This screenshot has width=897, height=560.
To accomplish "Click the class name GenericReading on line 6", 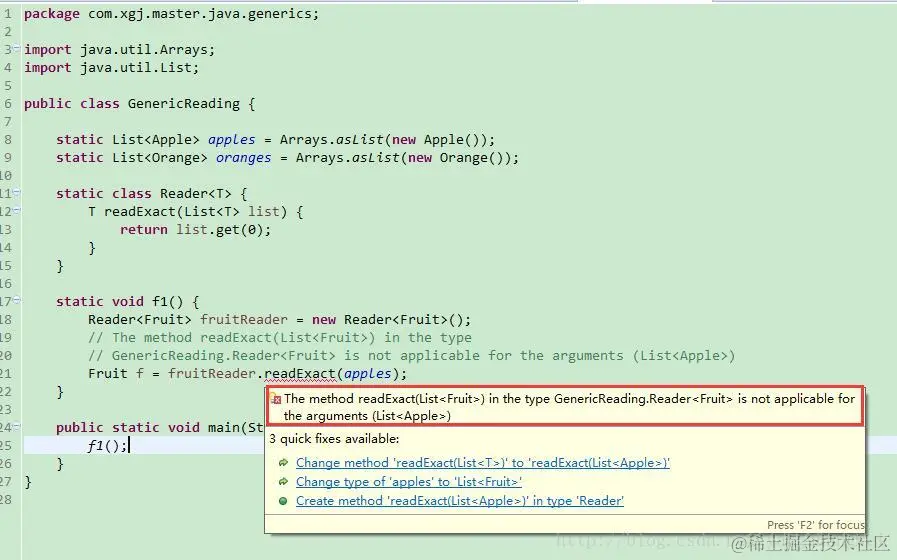I will pos(184,104).
